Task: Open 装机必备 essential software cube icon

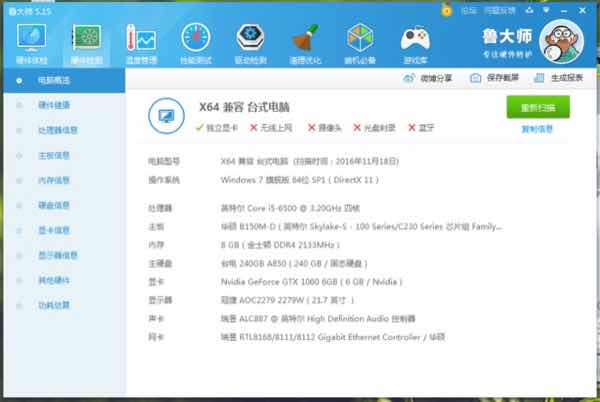Action: 360,43
